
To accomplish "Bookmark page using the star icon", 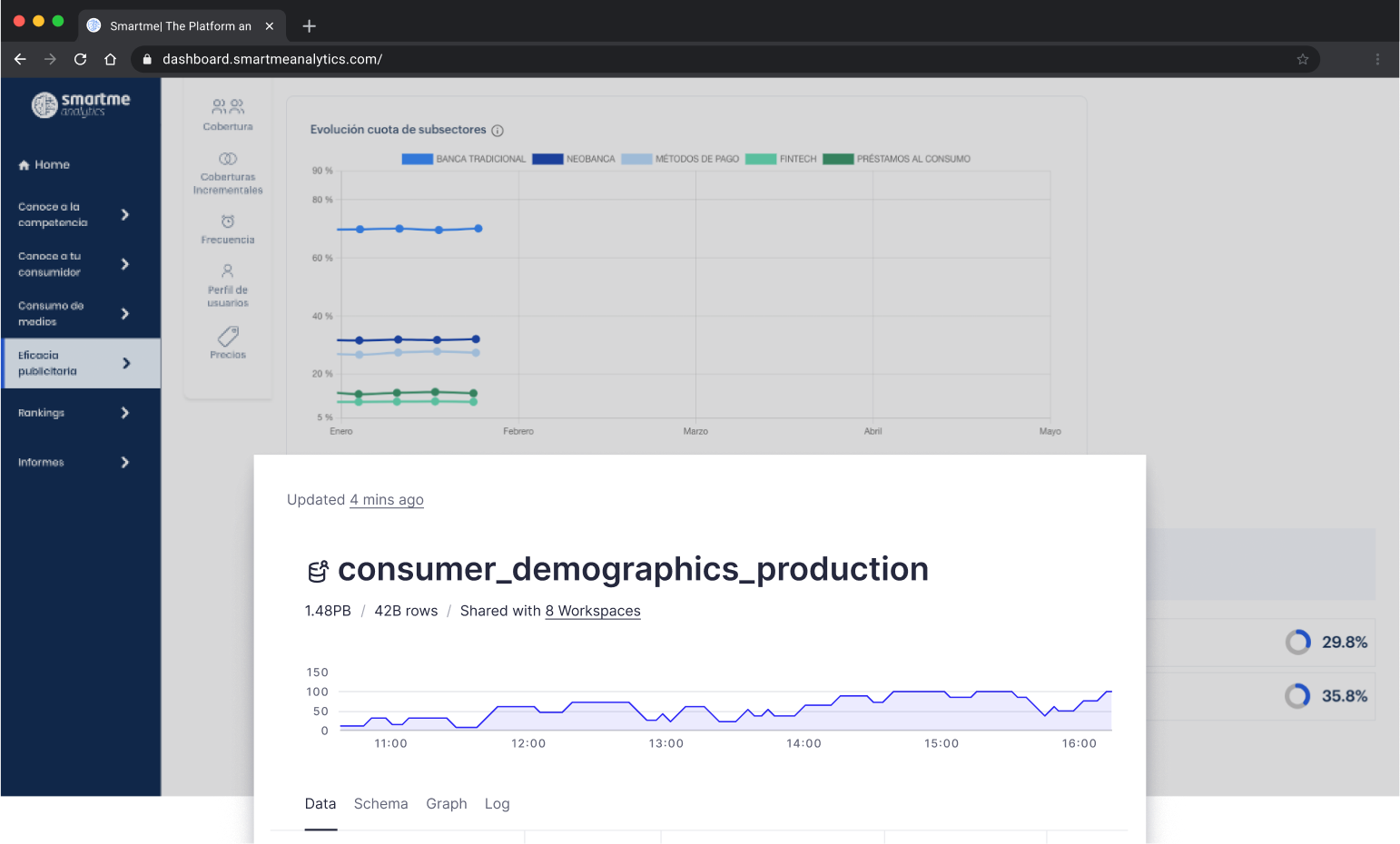I will 1302,59.
